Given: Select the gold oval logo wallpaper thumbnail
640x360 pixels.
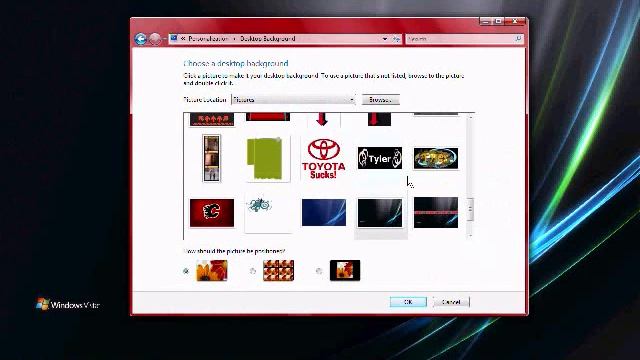Looking at the screenshot, I should coord(436,158).
